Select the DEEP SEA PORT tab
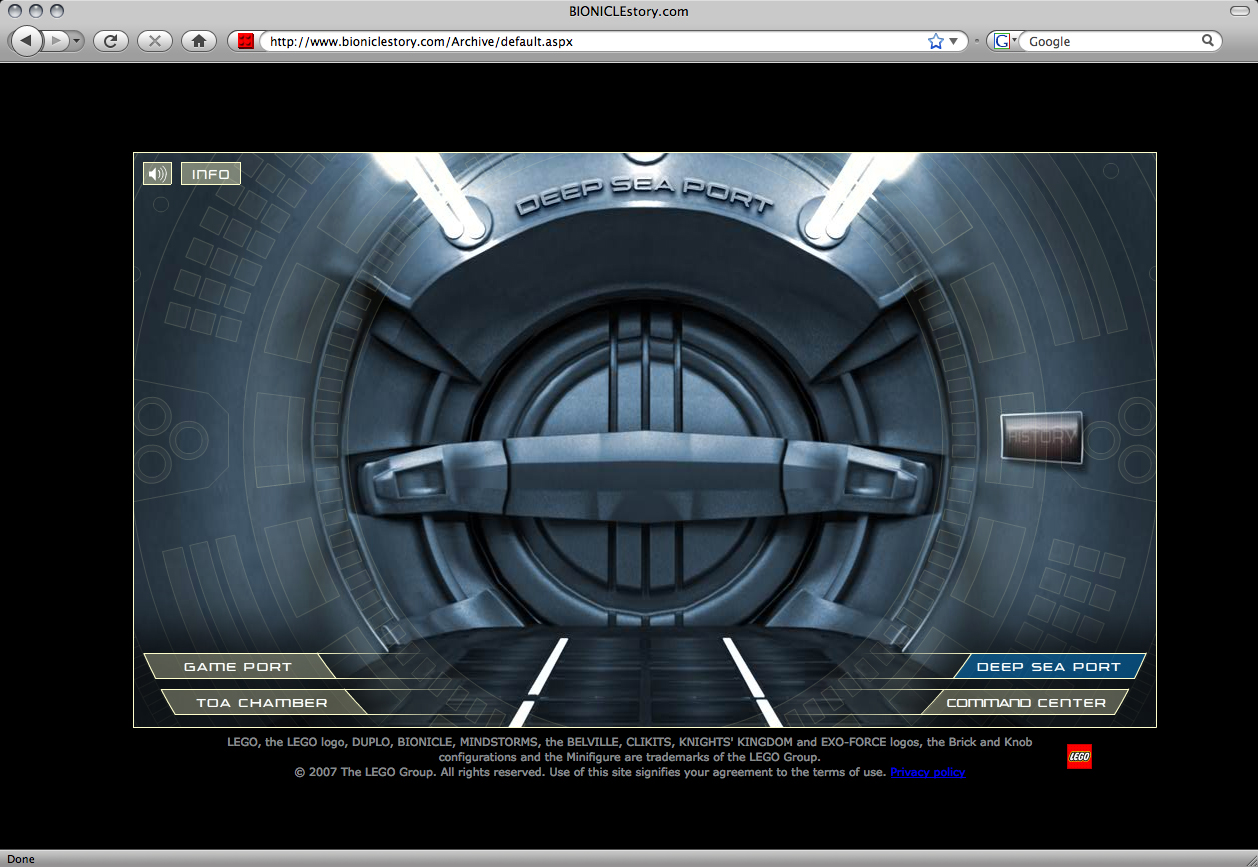Image resolution: width=1258 pixels, height=867 pixels. click(1048, 667)
